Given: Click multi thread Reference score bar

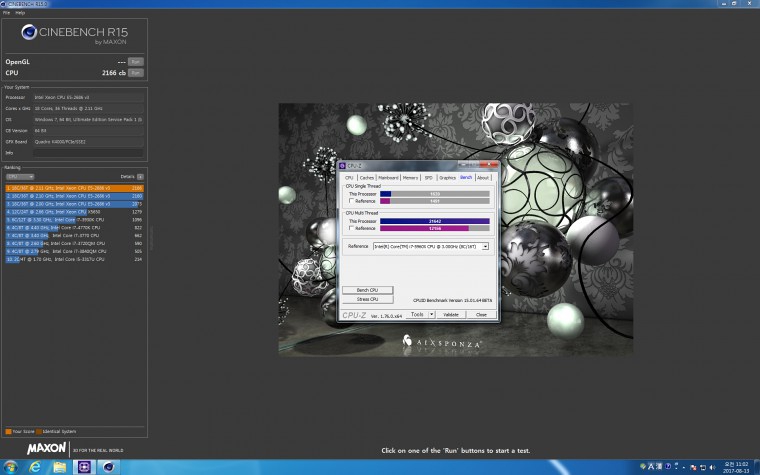Looking at the screenshot, I should click(435, 228).
